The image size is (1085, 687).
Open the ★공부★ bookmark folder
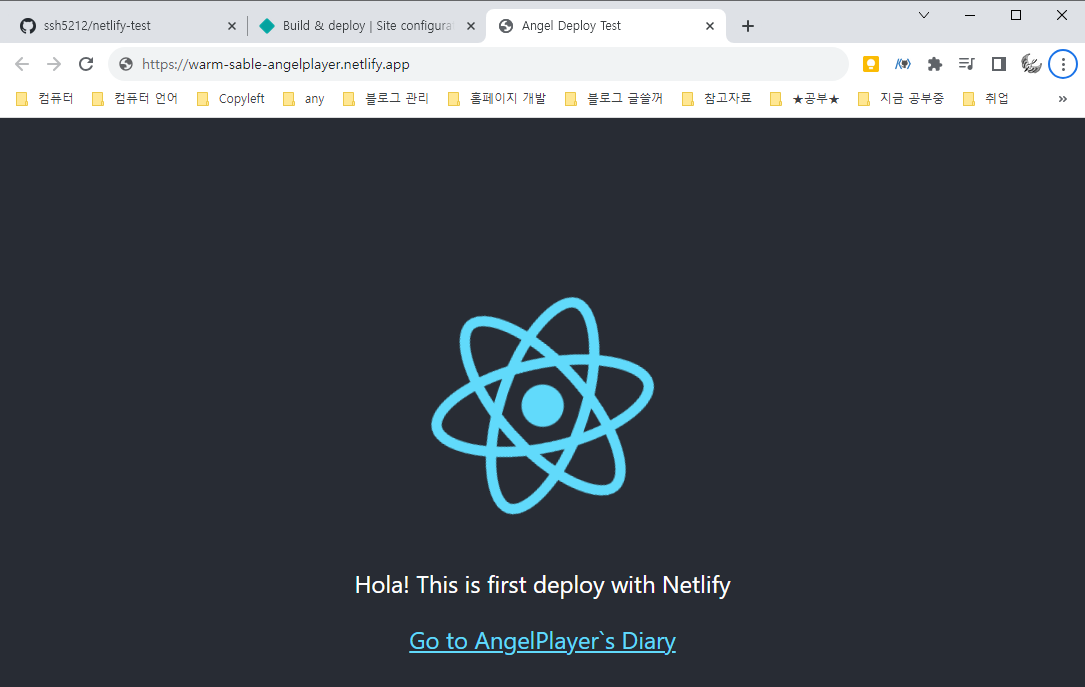pos(805,99)
